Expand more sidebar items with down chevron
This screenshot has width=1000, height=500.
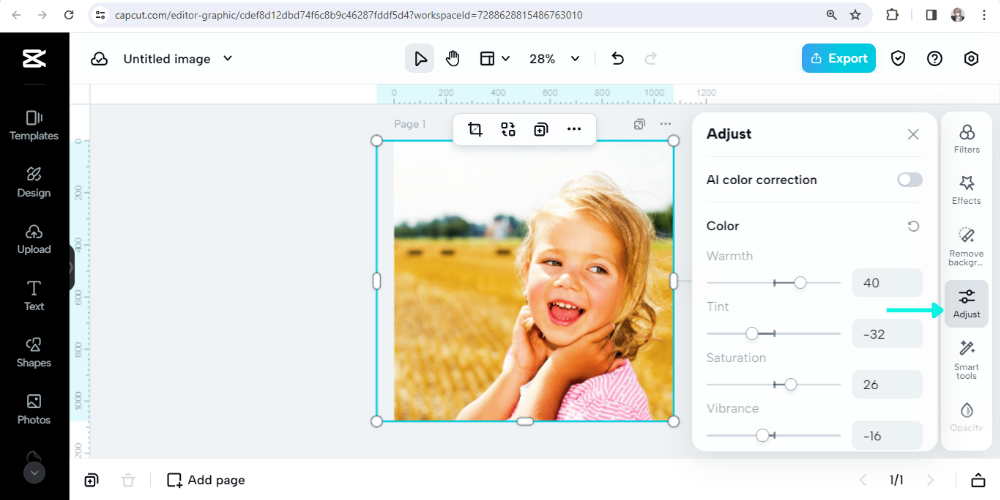coord(34,473)
